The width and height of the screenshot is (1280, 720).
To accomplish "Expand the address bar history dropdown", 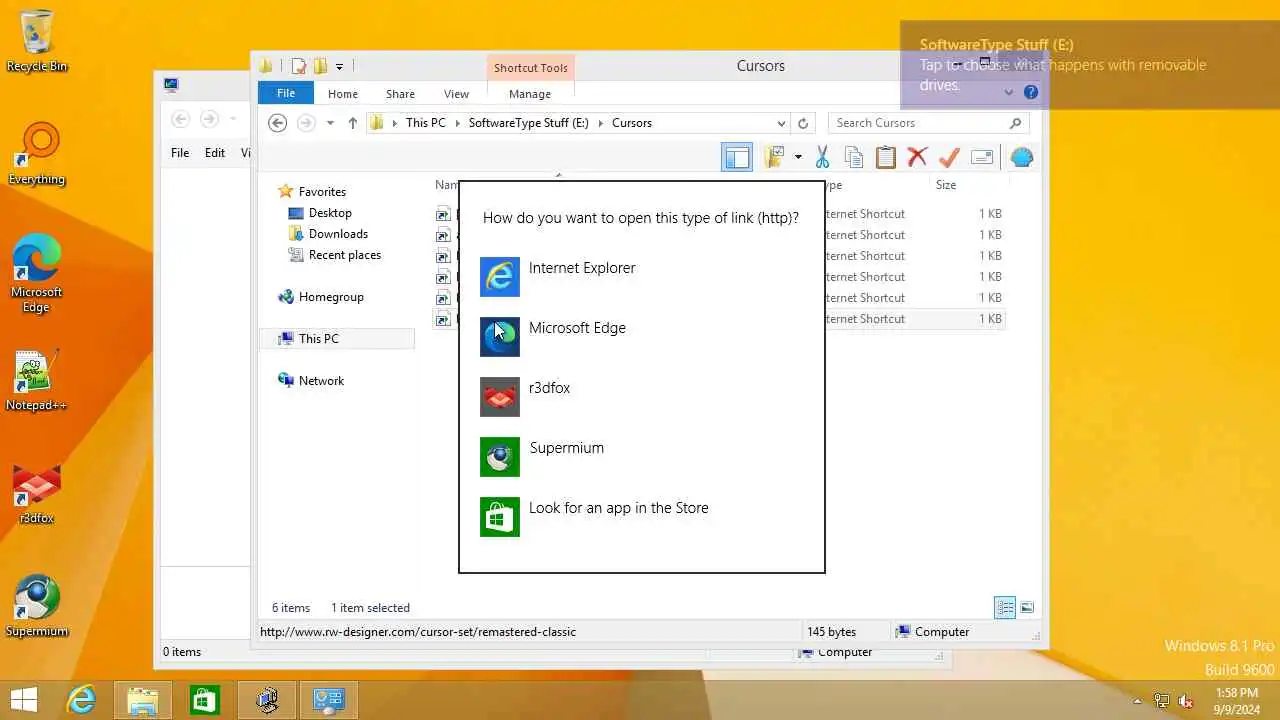I will tap(781, 123).
